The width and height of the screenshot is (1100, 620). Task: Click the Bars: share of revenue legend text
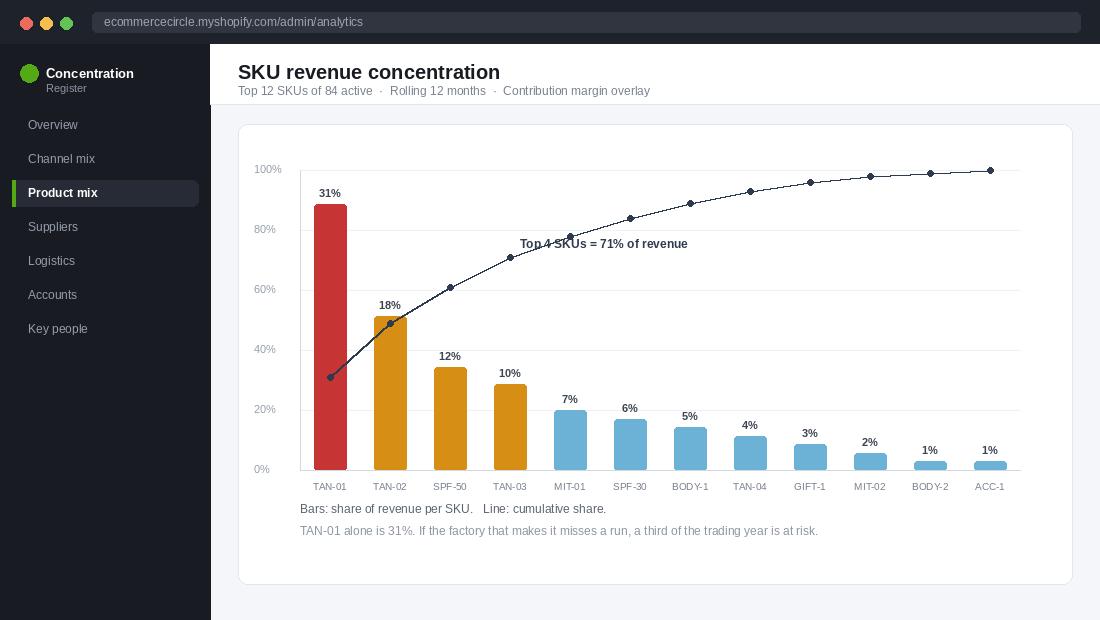(x=386, y=509)
